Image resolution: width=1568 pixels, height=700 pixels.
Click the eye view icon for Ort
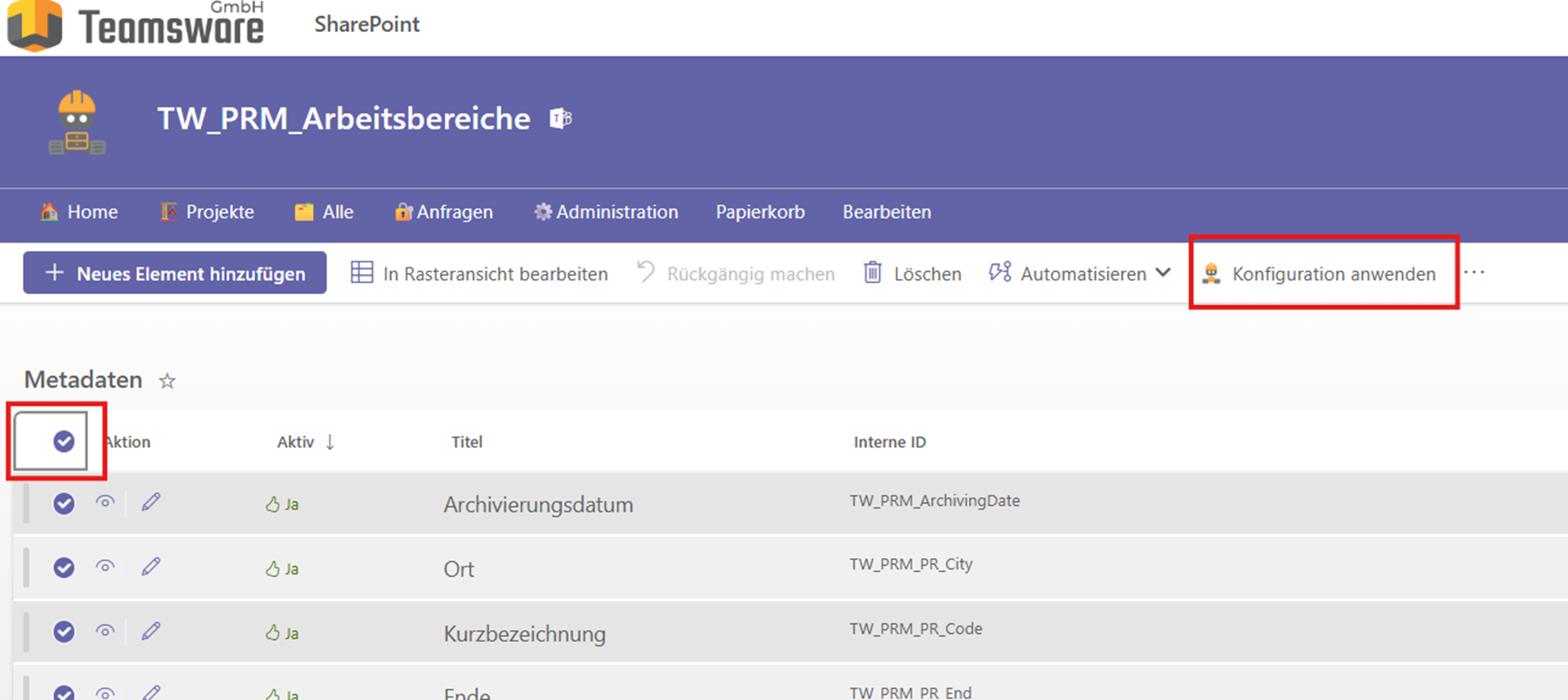click(105, 566)
